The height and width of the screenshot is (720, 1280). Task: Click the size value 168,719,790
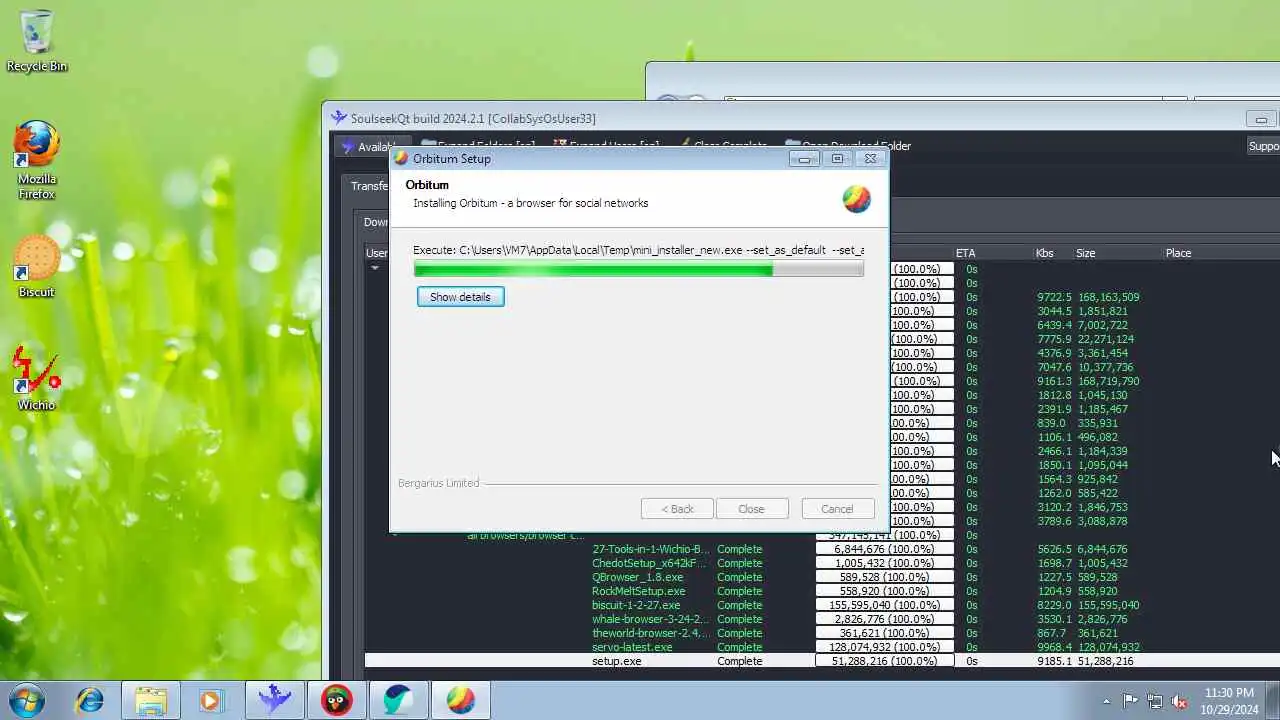tap(1108, 381)
